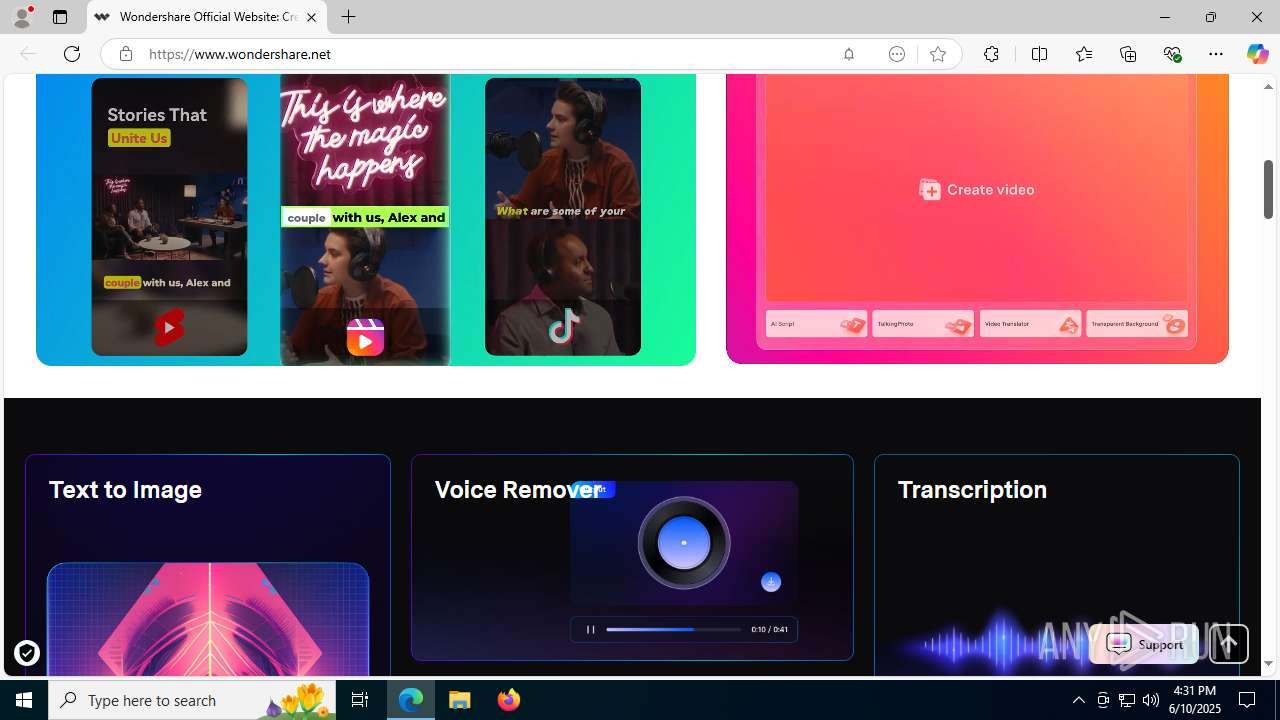Select the AI Script feature tile
Screen dimensions: 1280x720
click(x=816, y=324)
